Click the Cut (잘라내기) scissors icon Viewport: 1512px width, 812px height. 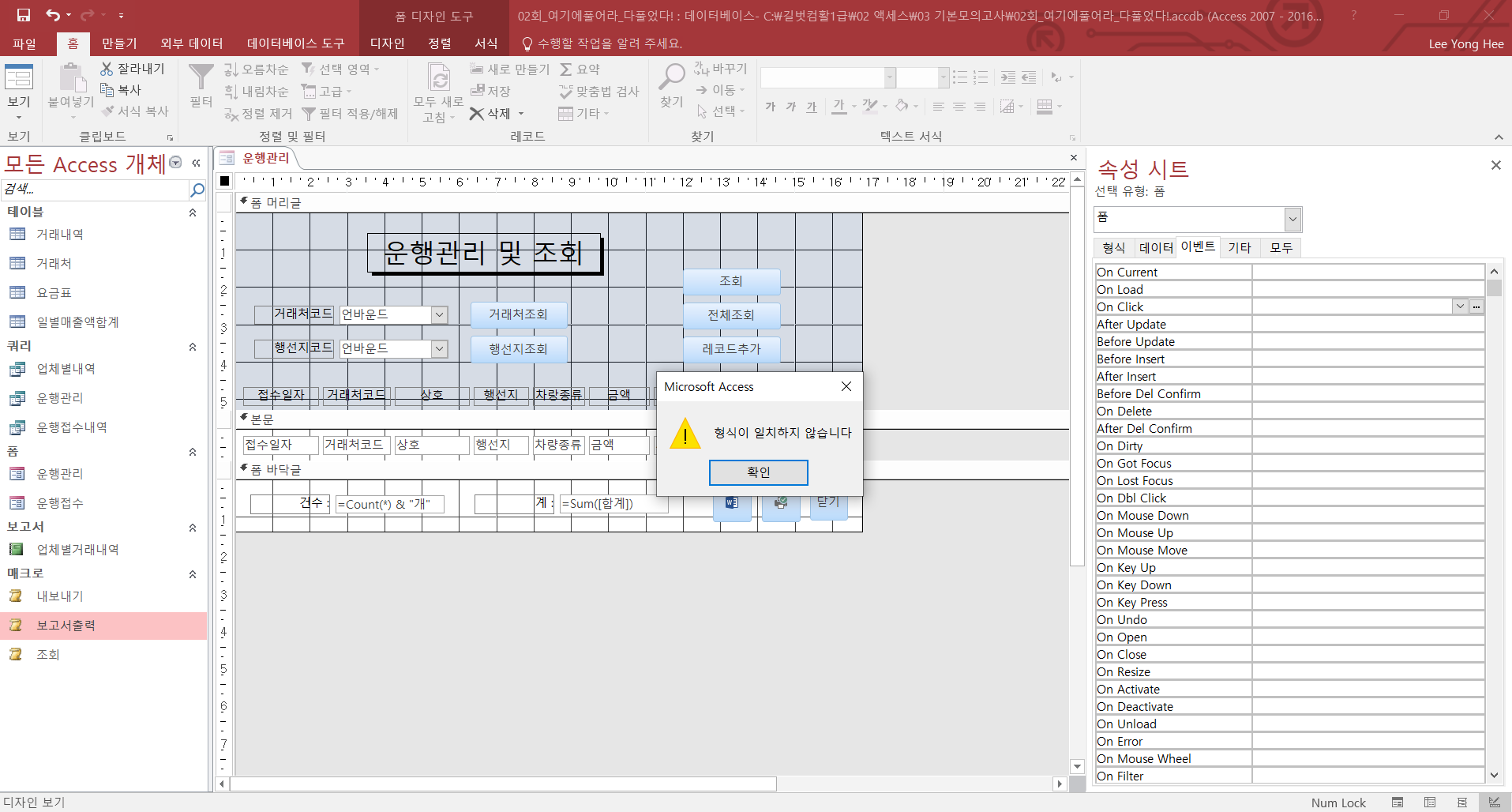107,69
